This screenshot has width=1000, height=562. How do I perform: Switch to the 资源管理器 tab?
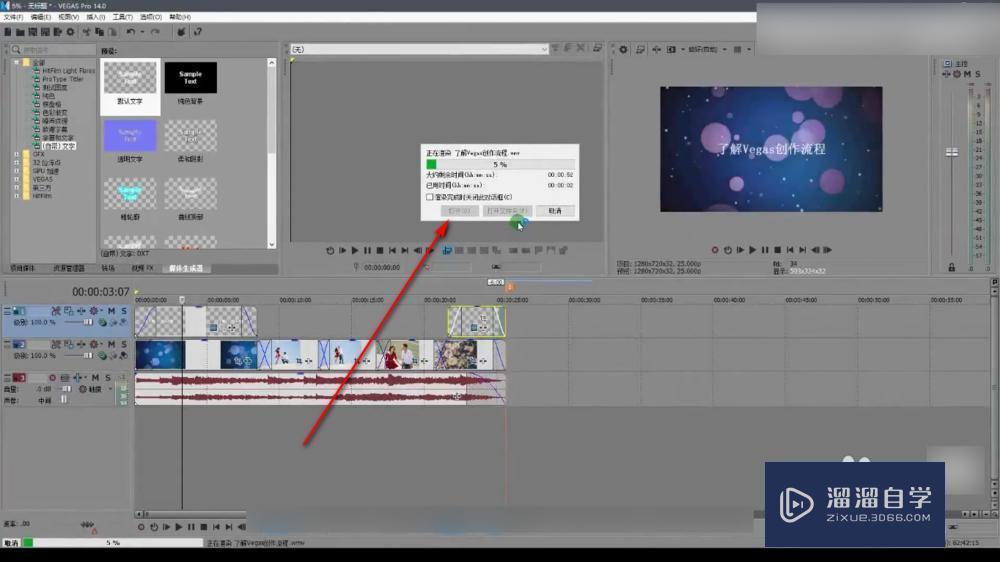(68, 269)
